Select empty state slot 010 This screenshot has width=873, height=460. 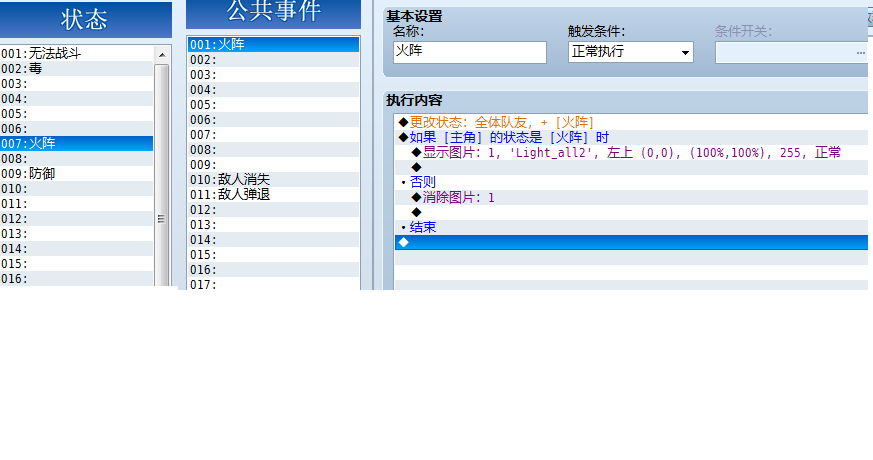click(x=77, y=189)
